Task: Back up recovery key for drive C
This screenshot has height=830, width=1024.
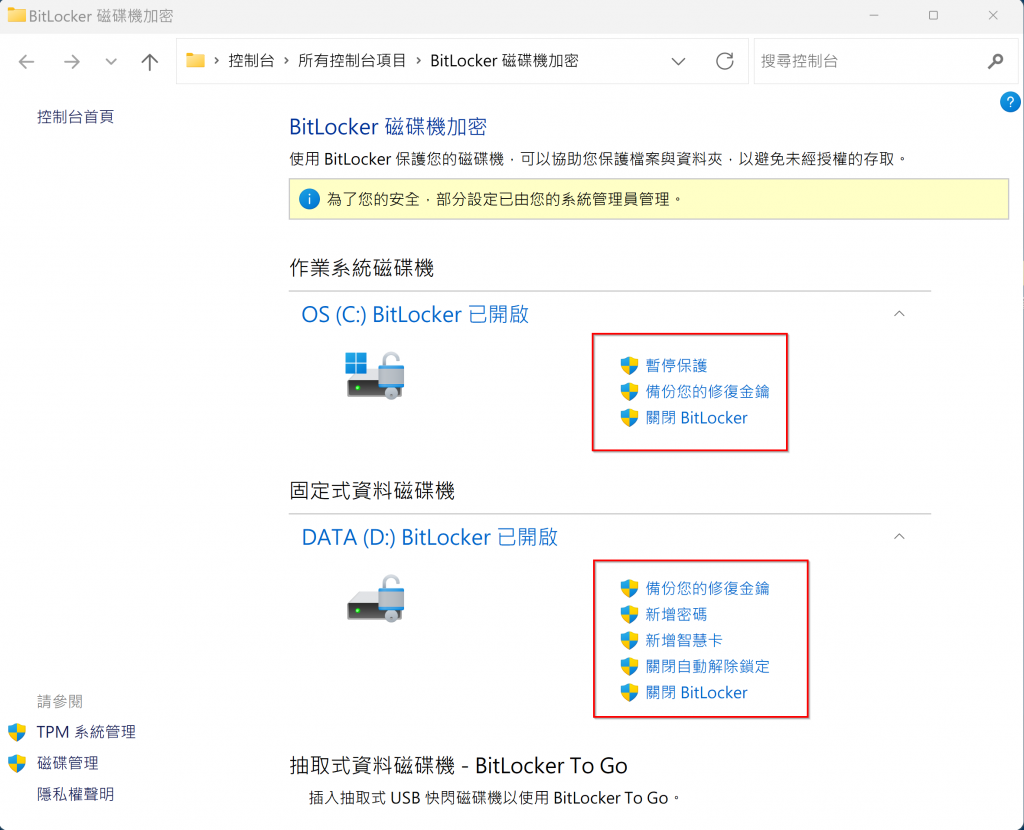Action: click(x=707, y=392)
